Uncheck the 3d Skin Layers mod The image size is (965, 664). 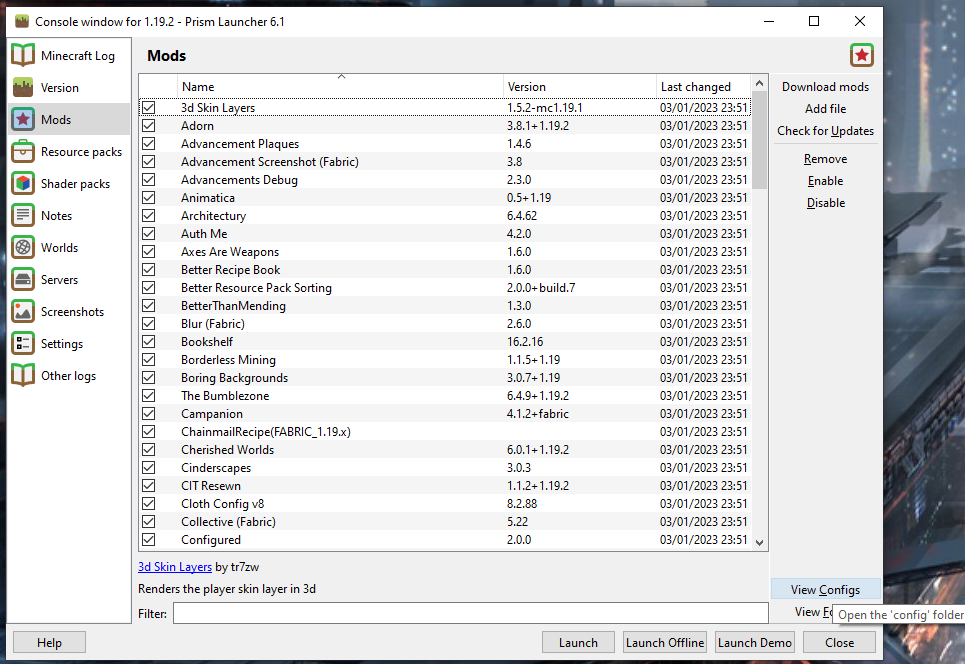pos(149,107)
